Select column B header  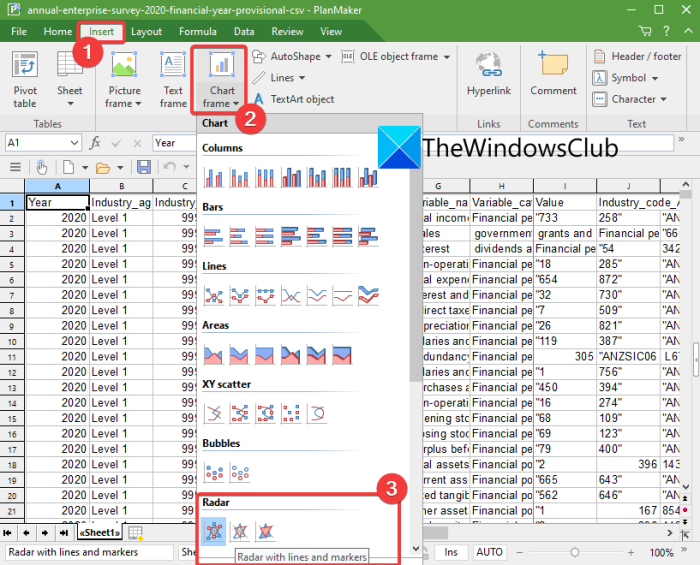(121, 186)
